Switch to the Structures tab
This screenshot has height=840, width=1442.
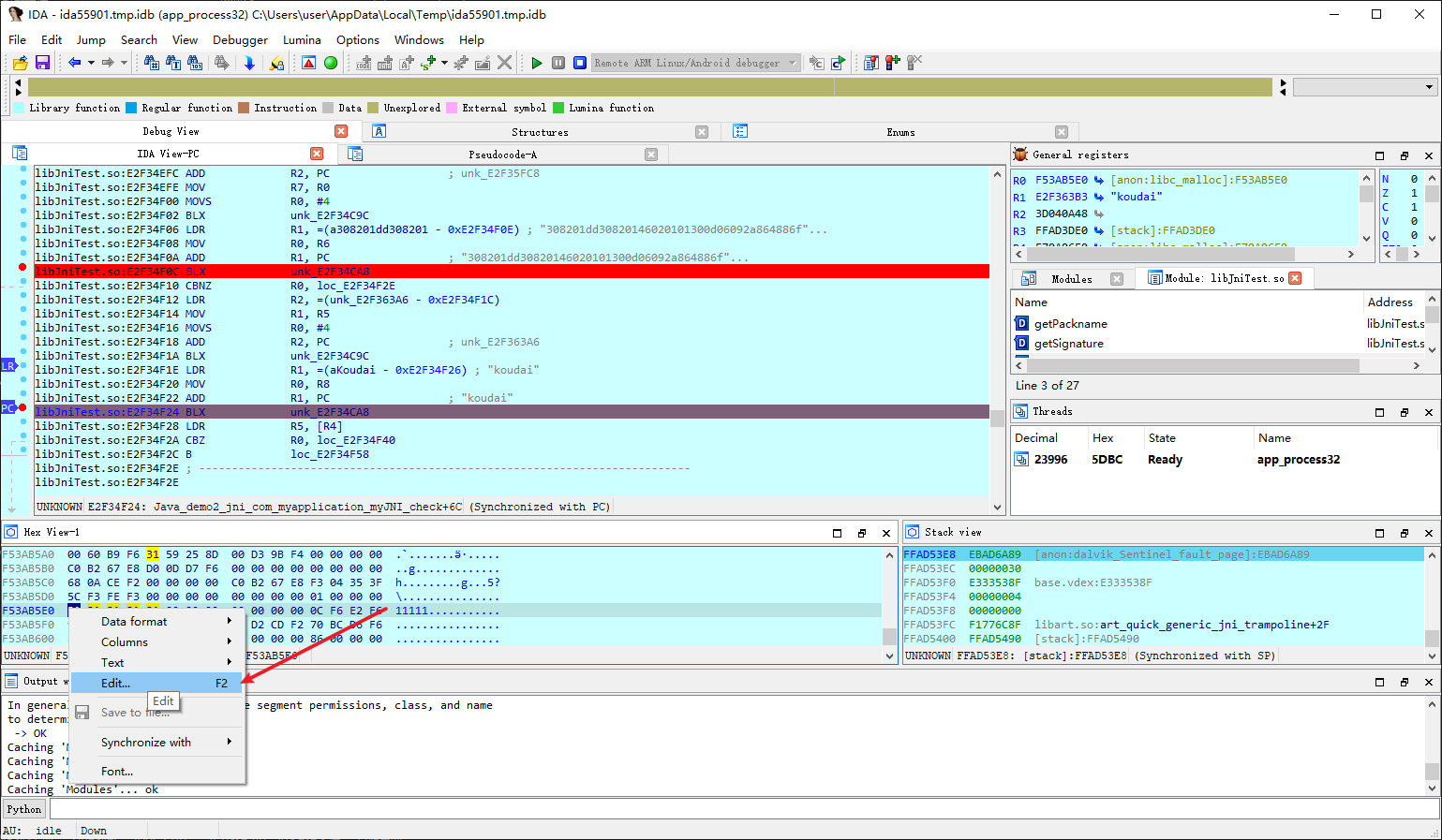click(540, 132)
